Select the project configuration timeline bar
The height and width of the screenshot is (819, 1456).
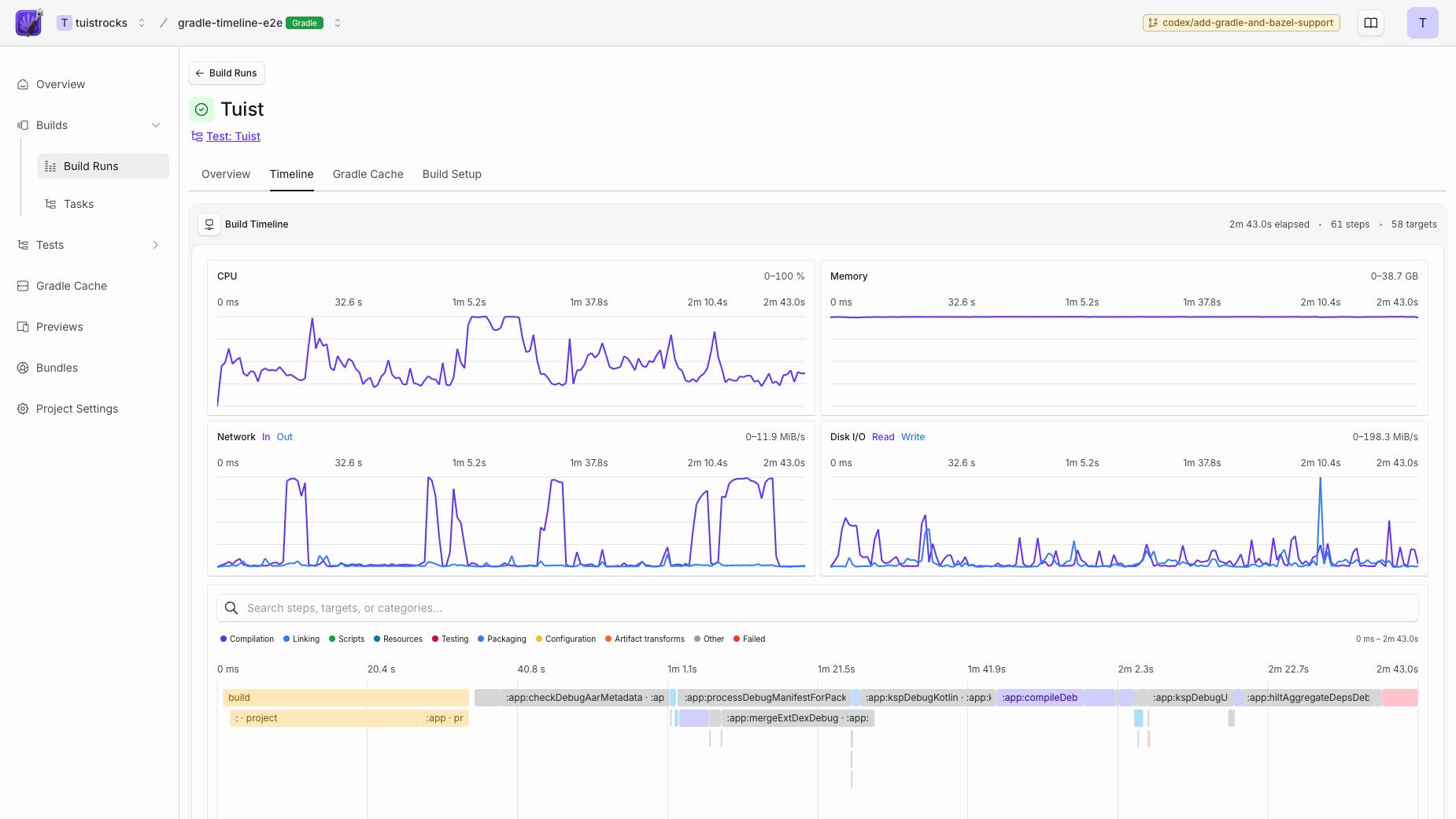tap(327, 718)
